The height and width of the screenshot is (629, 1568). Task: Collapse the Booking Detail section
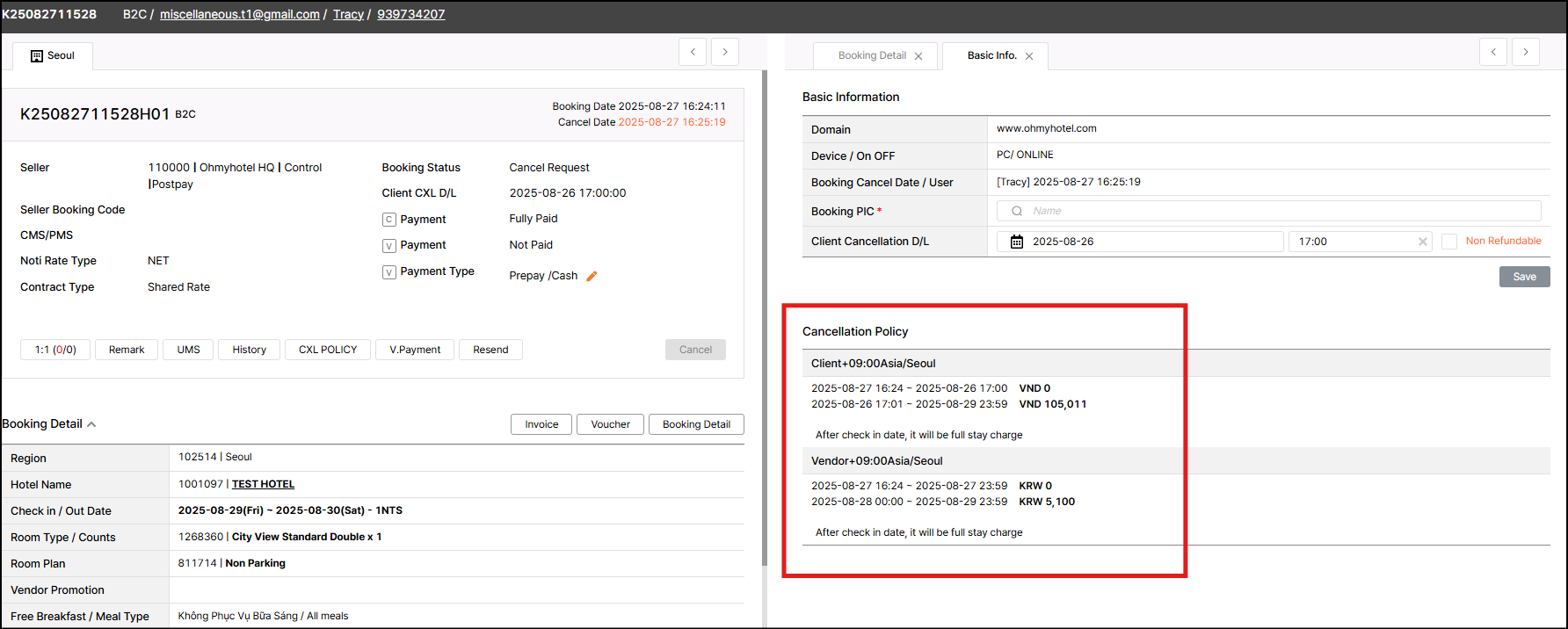point(91,424)
